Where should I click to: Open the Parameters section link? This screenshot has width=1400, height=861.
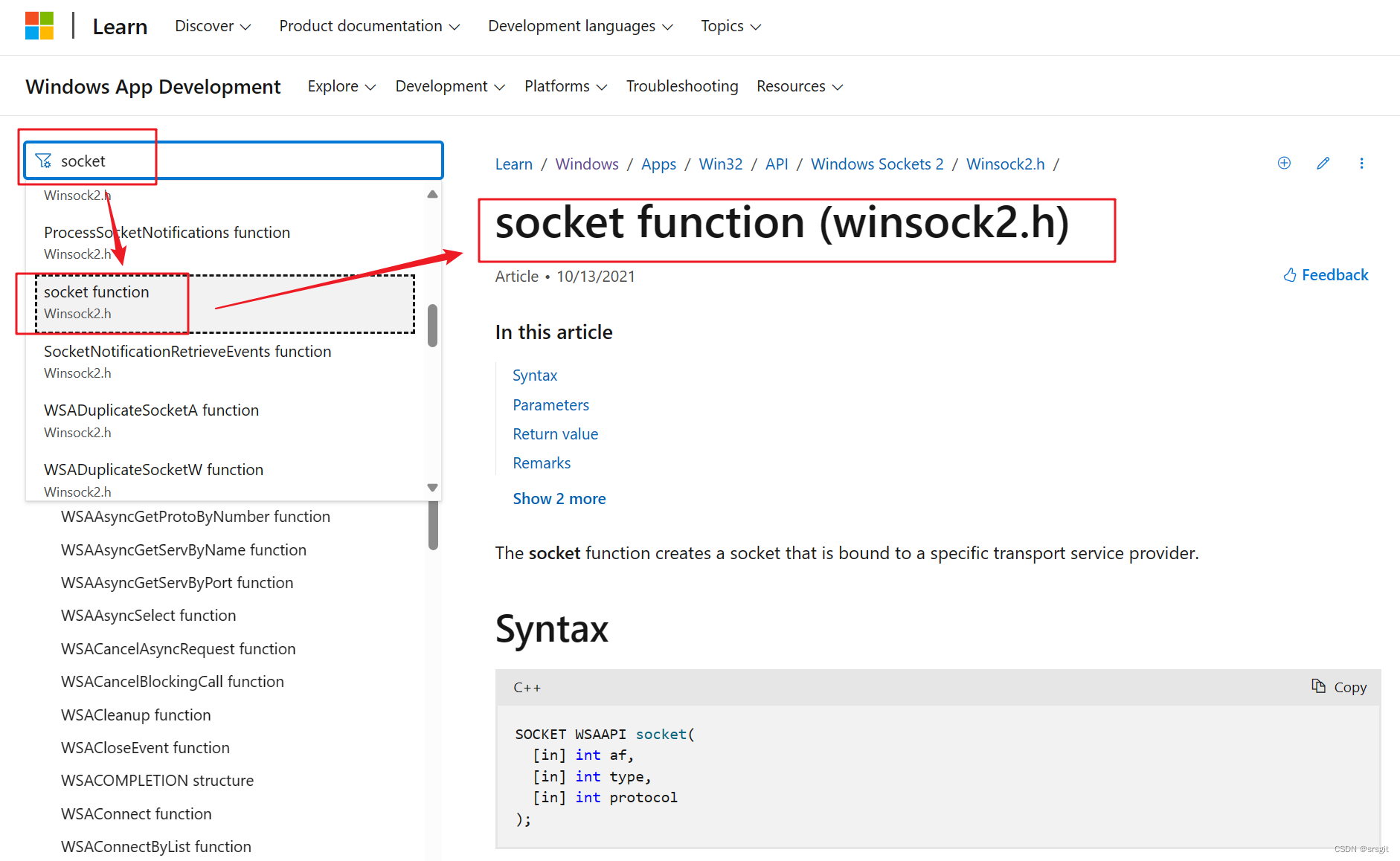550,404
